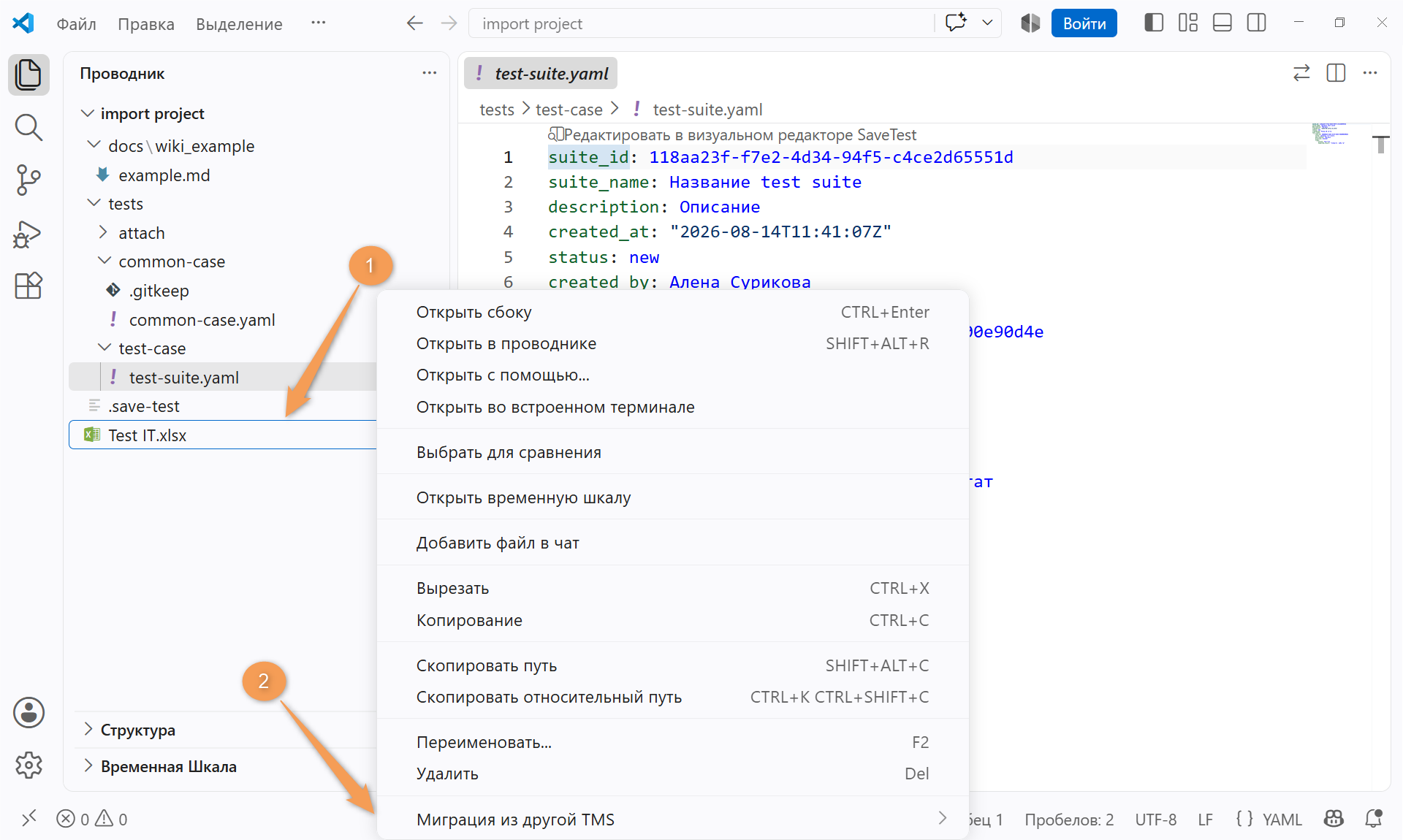Open Миграция из другой TMS submenu
Image resolution: width=1403 pixels, height=840 pixels.
click(x=673, y=820)
